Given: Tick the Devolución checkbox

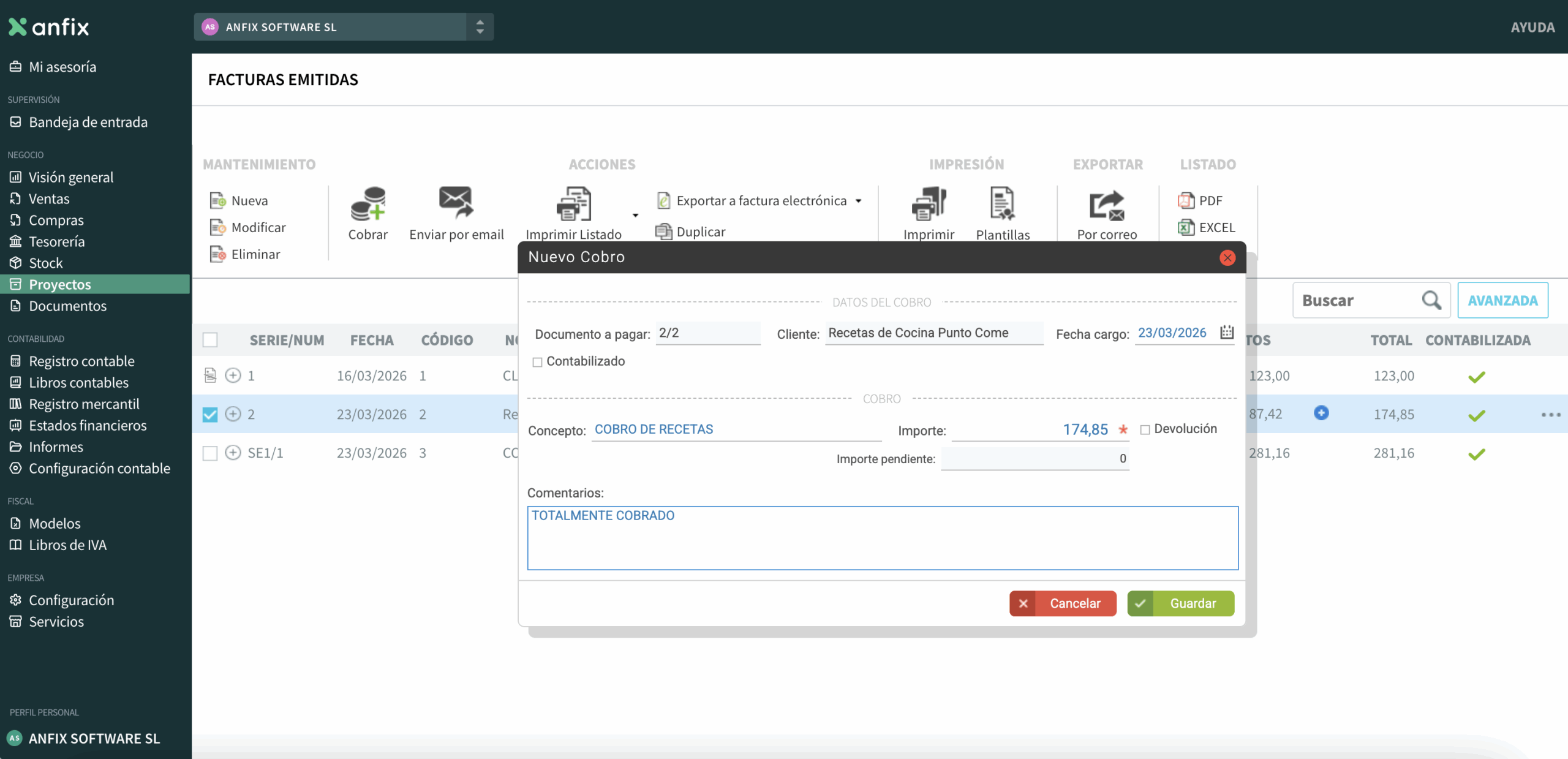Looking at the screenshot, I should pyautogui.click(x=1144, y=429).
